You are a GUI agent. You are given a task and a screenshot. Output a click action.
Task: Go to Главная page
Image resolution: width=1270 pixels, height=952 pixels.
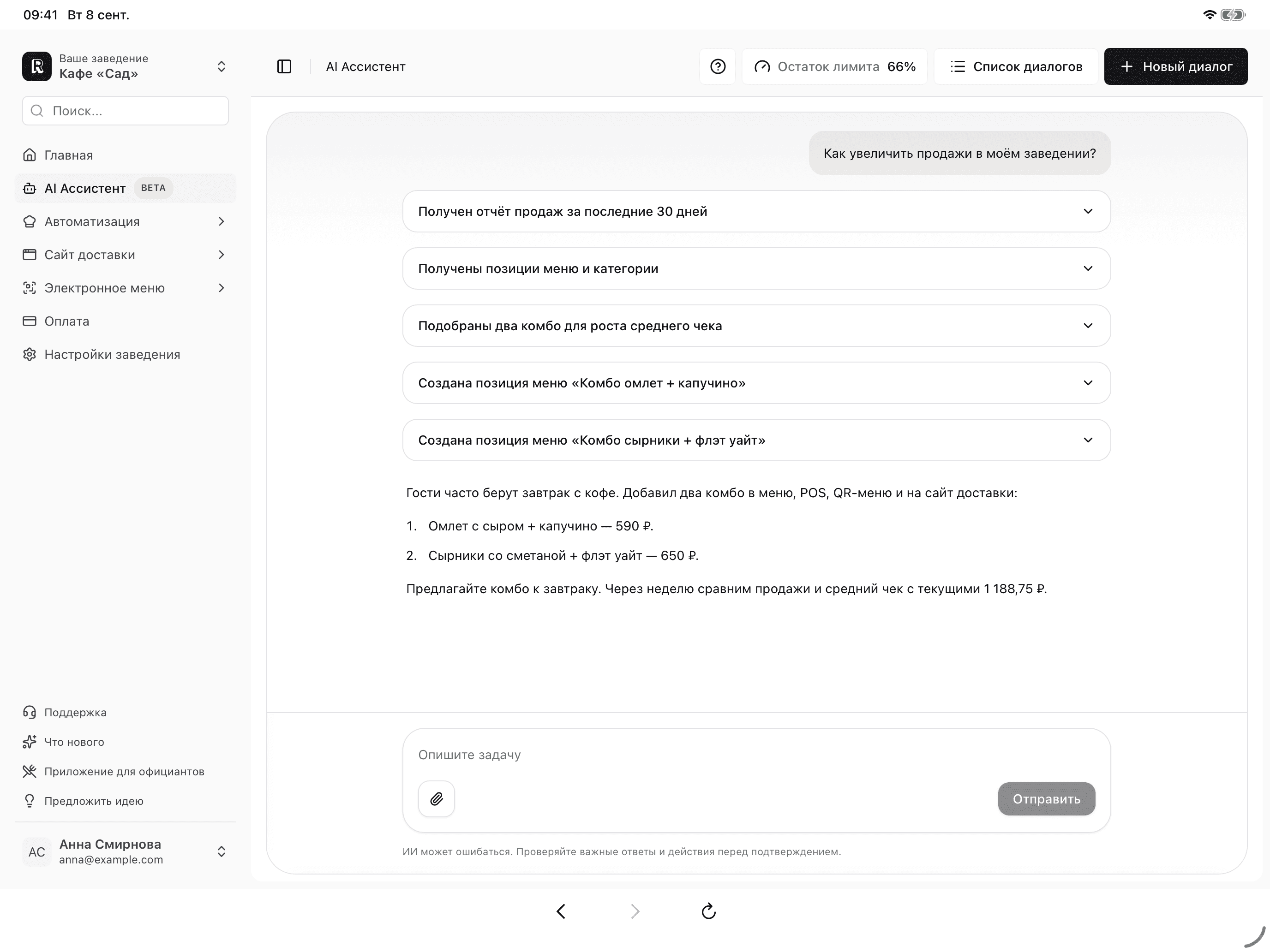point(125,155)
